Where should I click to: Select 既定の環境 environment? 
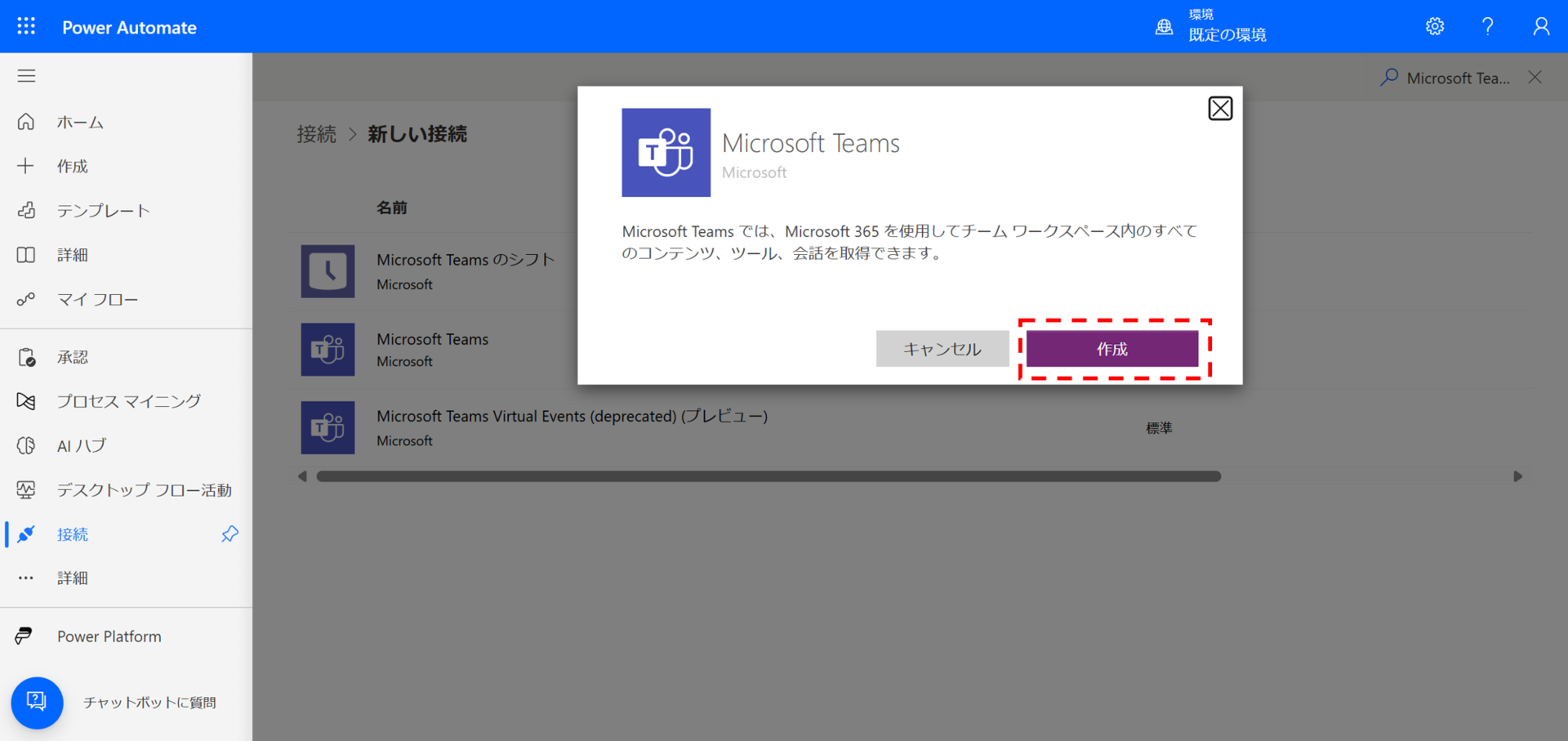[x=1227, y=34]
